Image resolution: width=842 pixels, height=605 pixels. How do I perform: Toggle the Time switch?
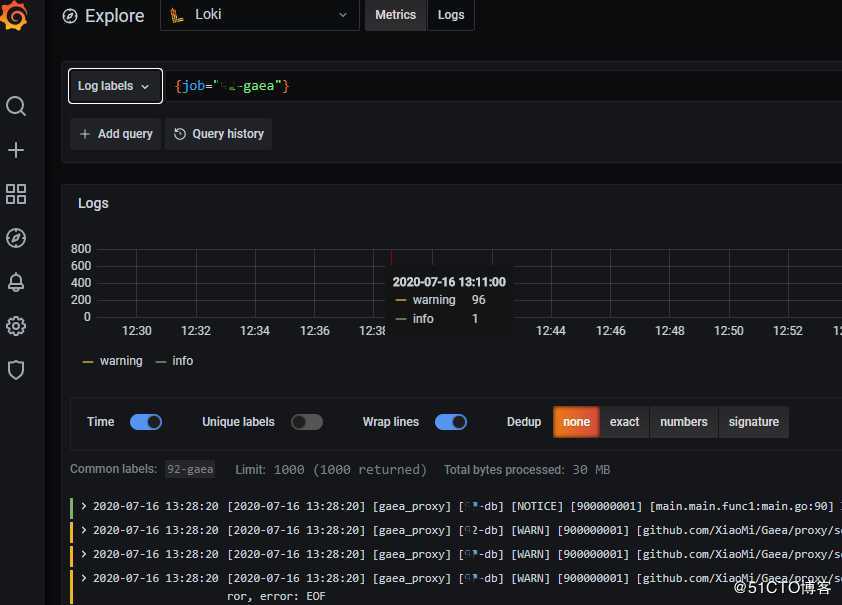pyautogui.click(x=146, y=422)
